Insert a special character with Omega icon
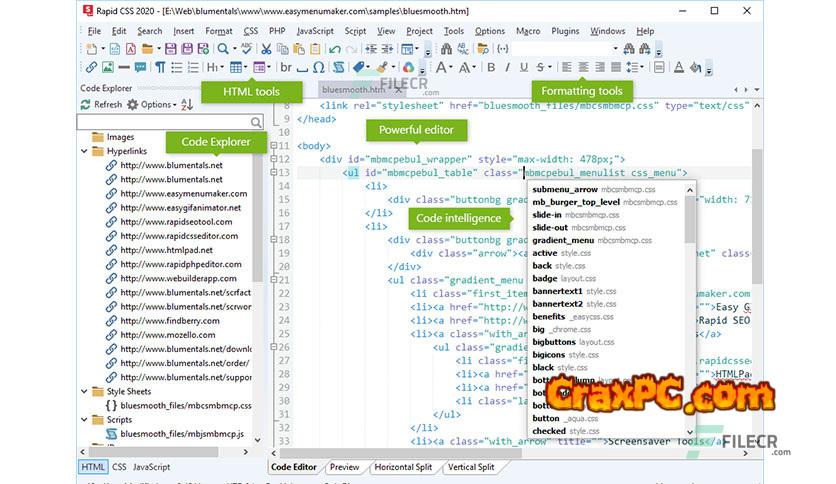836x484 pixels. tap(318, 68)
